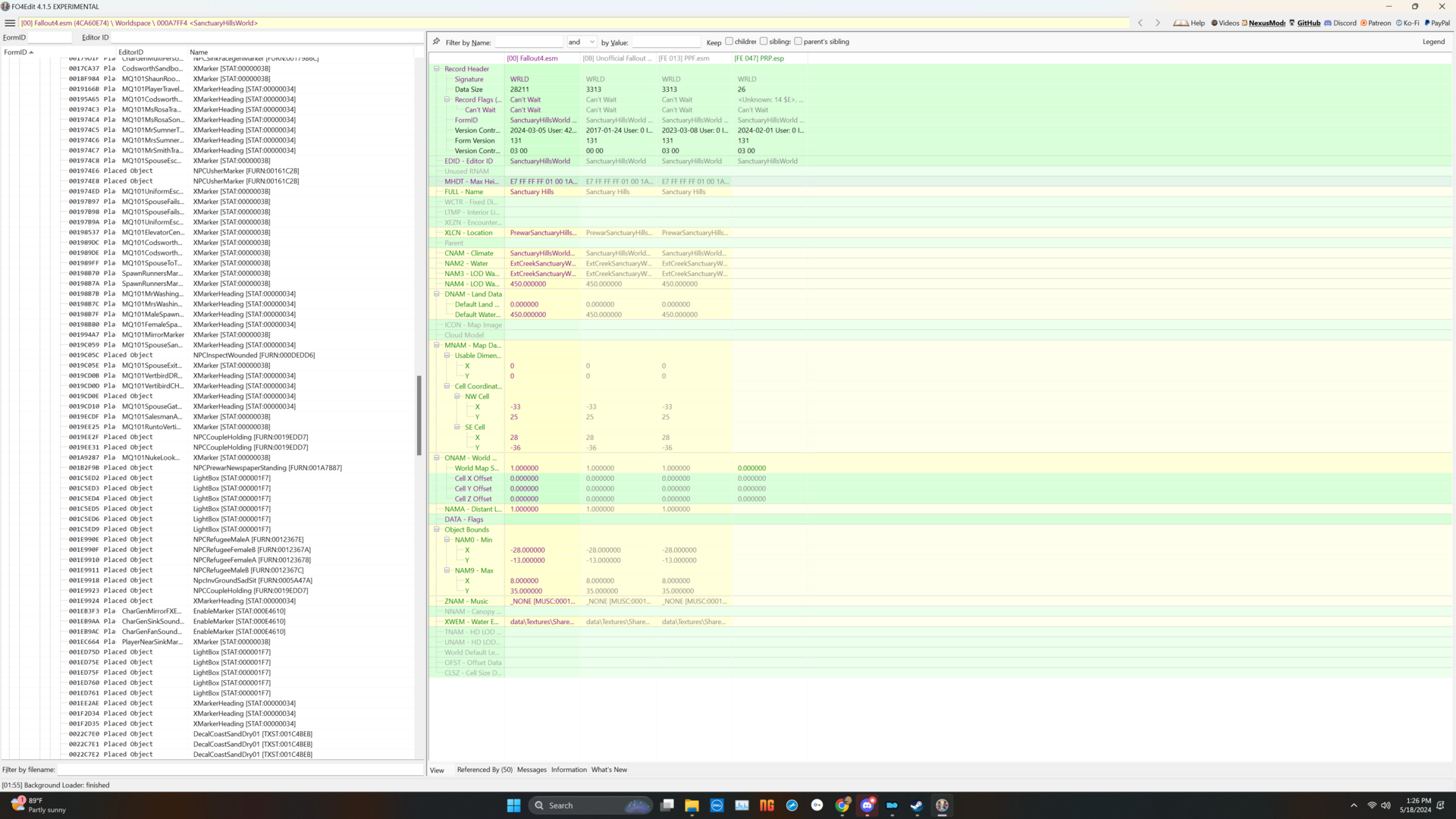Collapse Usable Dimensions node
Viewport: 1456px width, 819px height.
tap(447, 356)
